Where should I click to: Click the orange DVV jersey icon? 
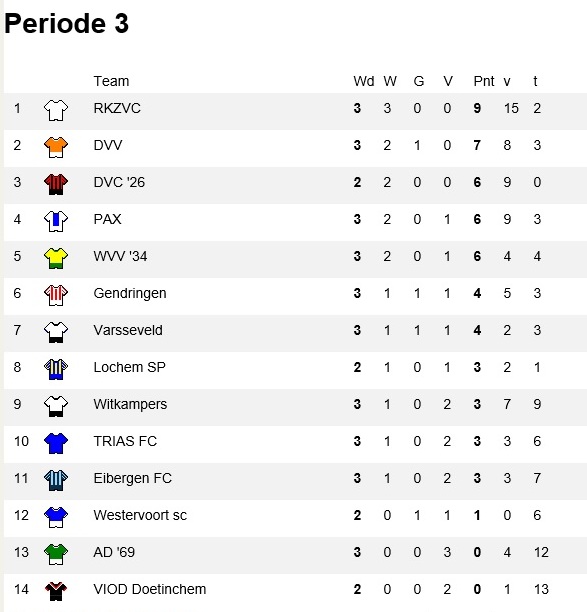[56, 147]
